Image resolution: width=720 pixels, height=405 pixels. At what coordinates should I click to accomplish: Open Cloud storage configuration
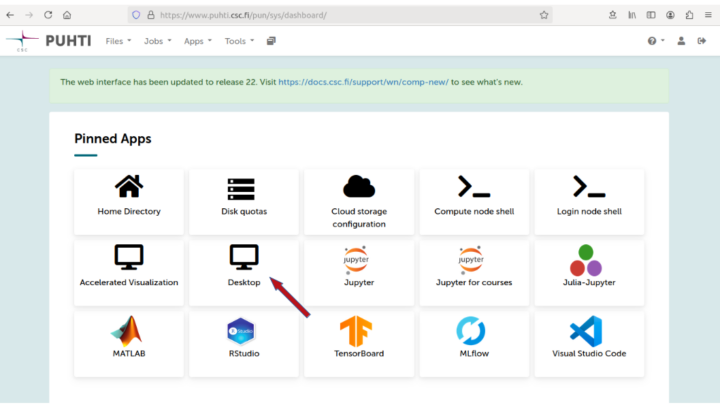point(359,202)
